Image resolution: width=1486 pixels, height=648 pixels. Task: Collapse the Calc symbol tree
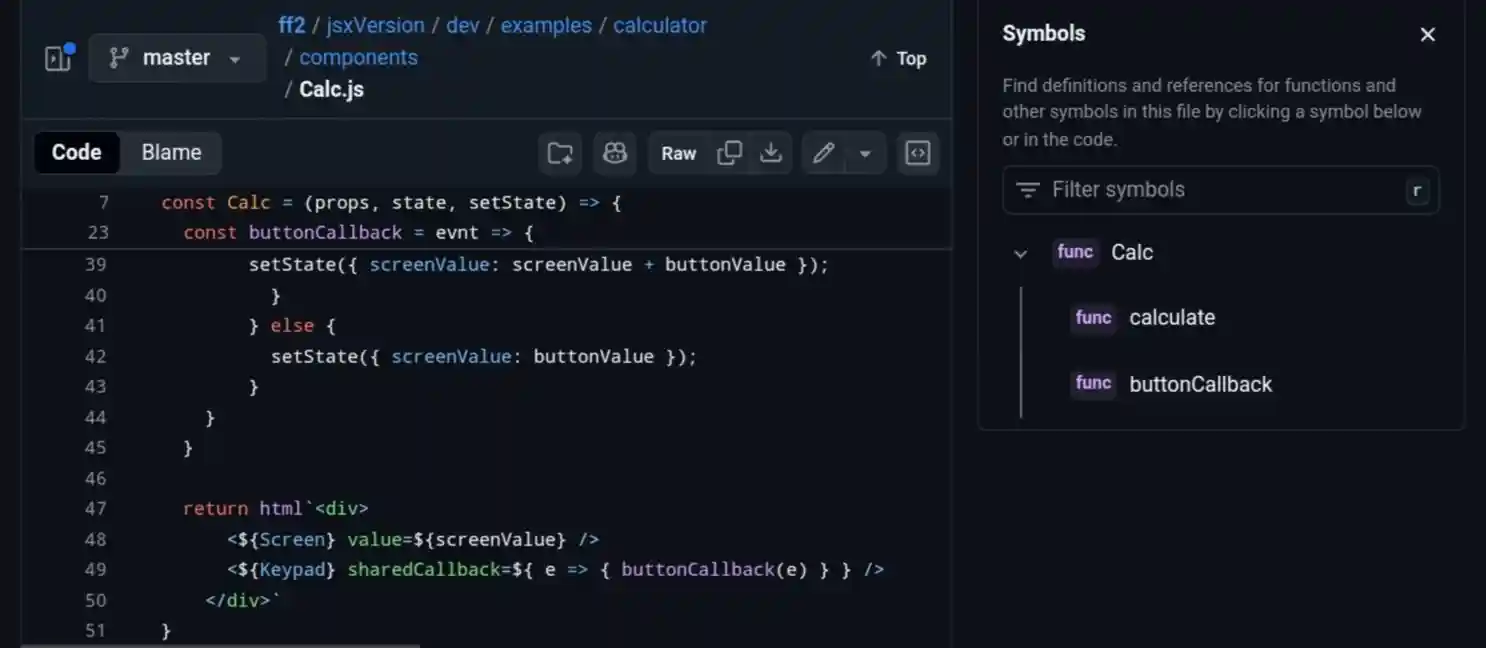(x=1020, y=253)
